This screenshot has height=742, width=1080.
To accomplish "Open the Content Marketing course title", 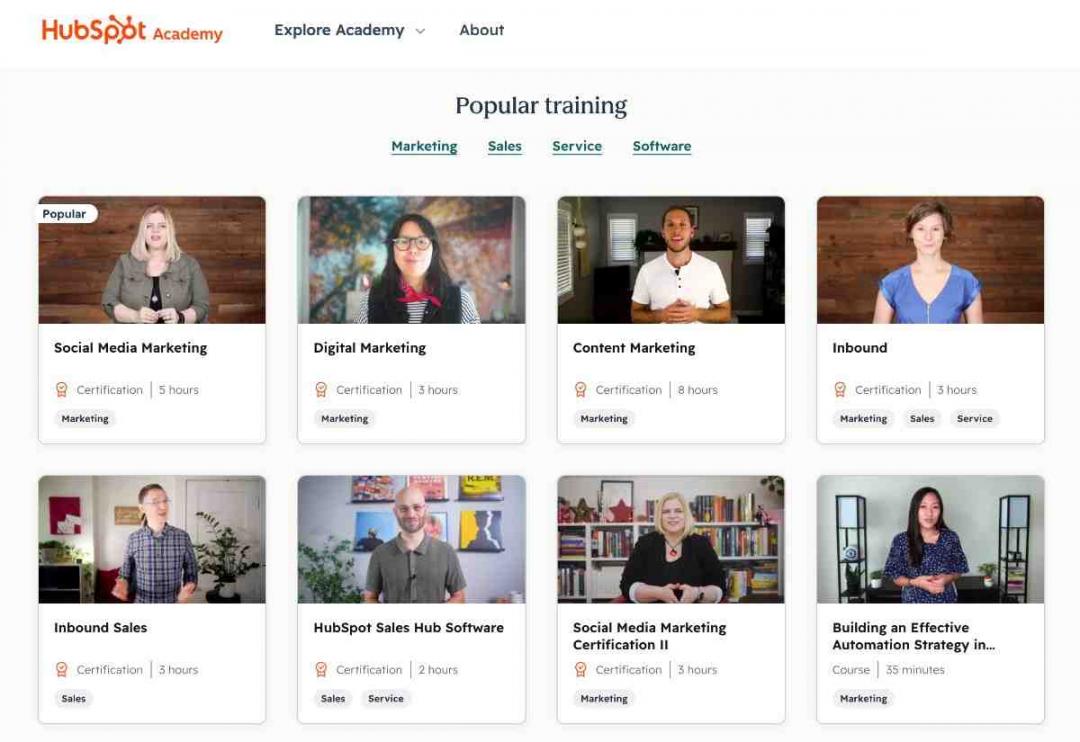I will (x=634, y=348).
